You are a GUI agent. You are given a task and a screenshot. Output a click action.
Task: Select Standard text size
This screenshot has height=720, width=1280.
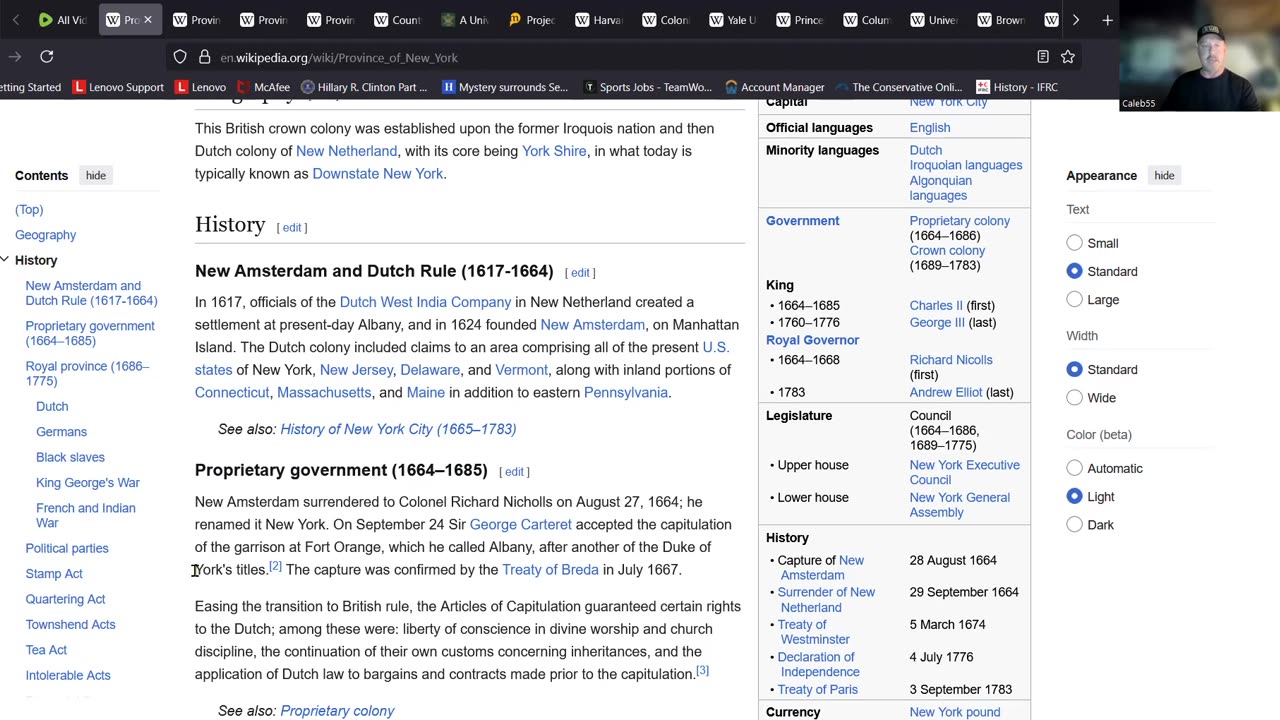click(1074, 271)
